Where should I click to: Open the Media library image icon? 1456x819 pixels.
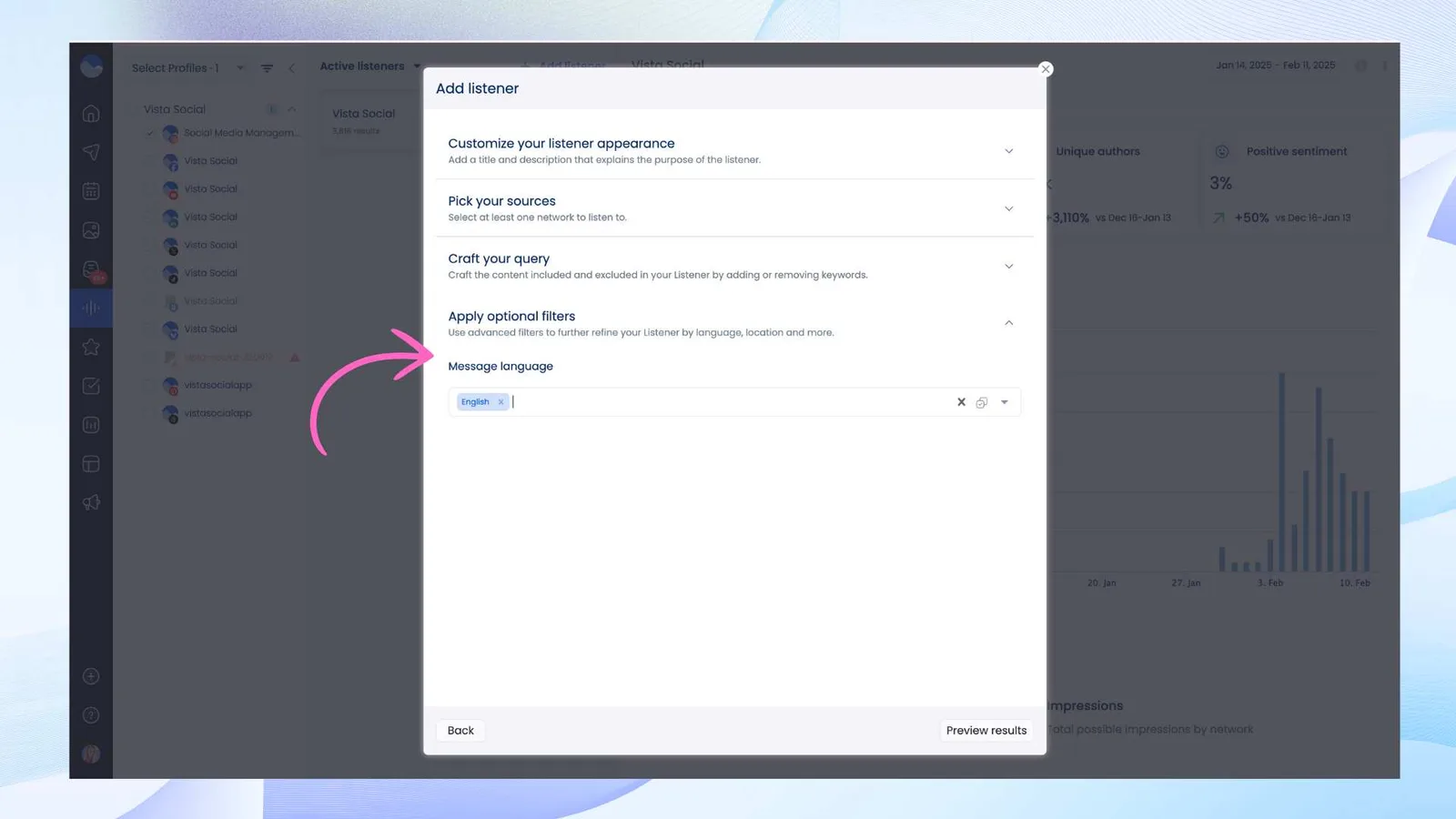[91, 230]
